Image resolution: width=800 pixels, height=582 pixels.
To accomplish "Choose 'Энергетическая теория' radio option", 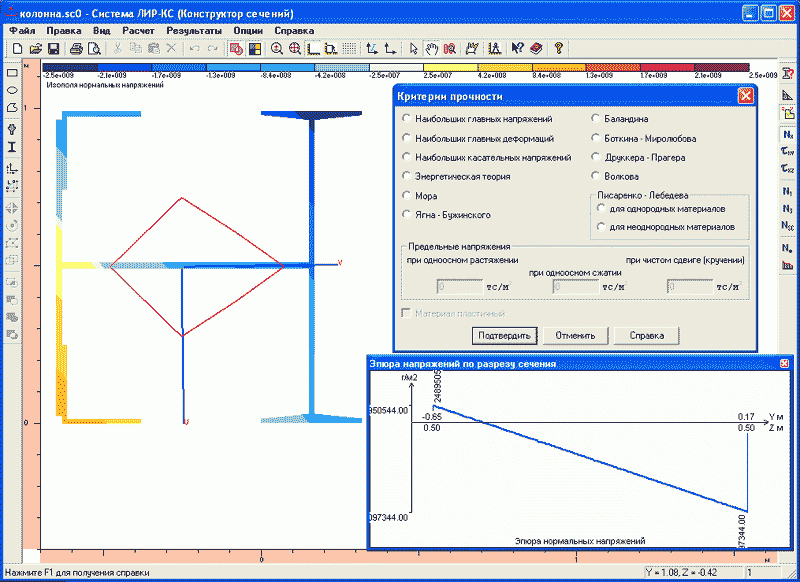I will pyautogui.click(x=405, y=176).
